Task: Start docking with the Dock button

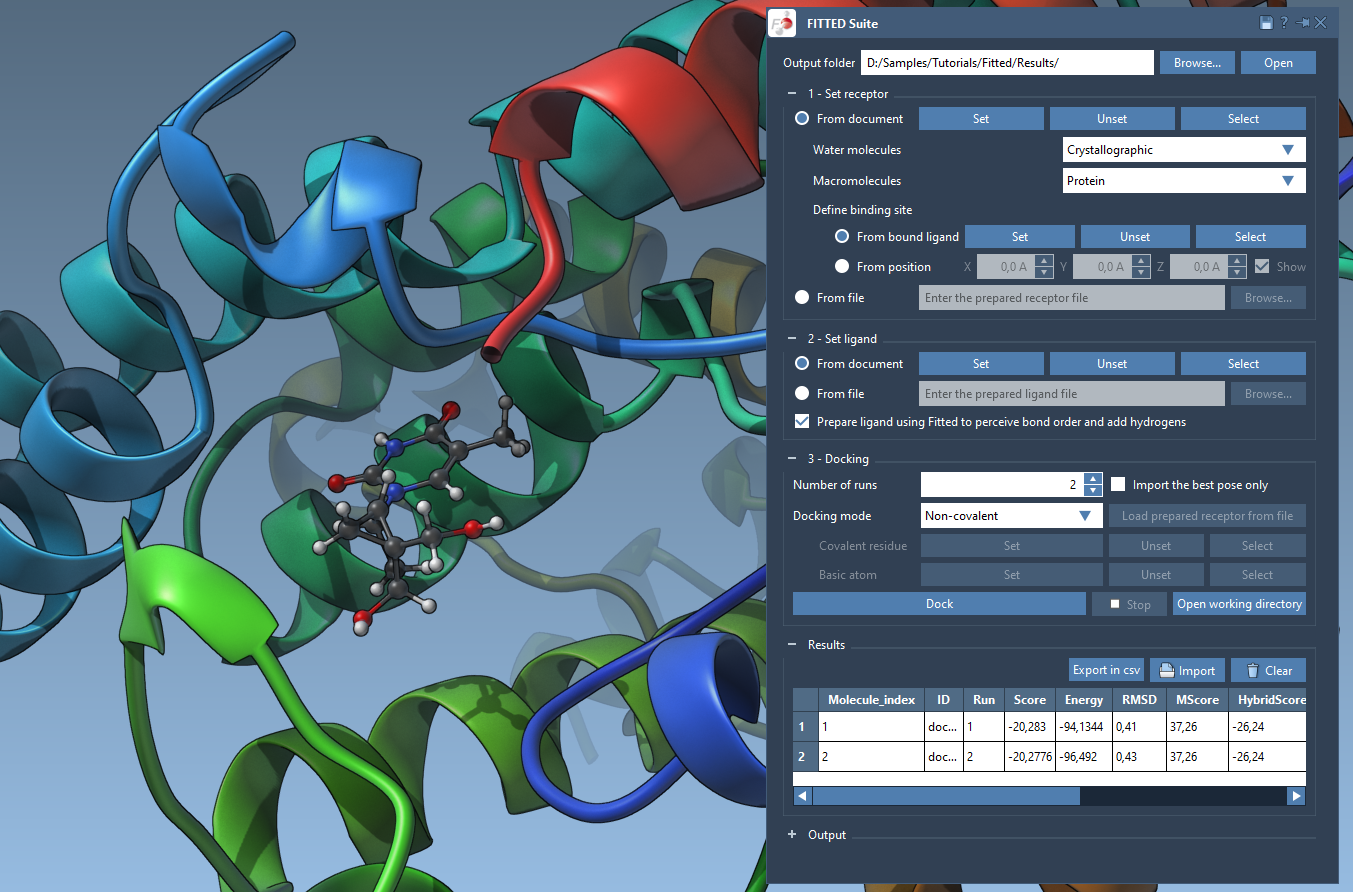Action: 939,604
